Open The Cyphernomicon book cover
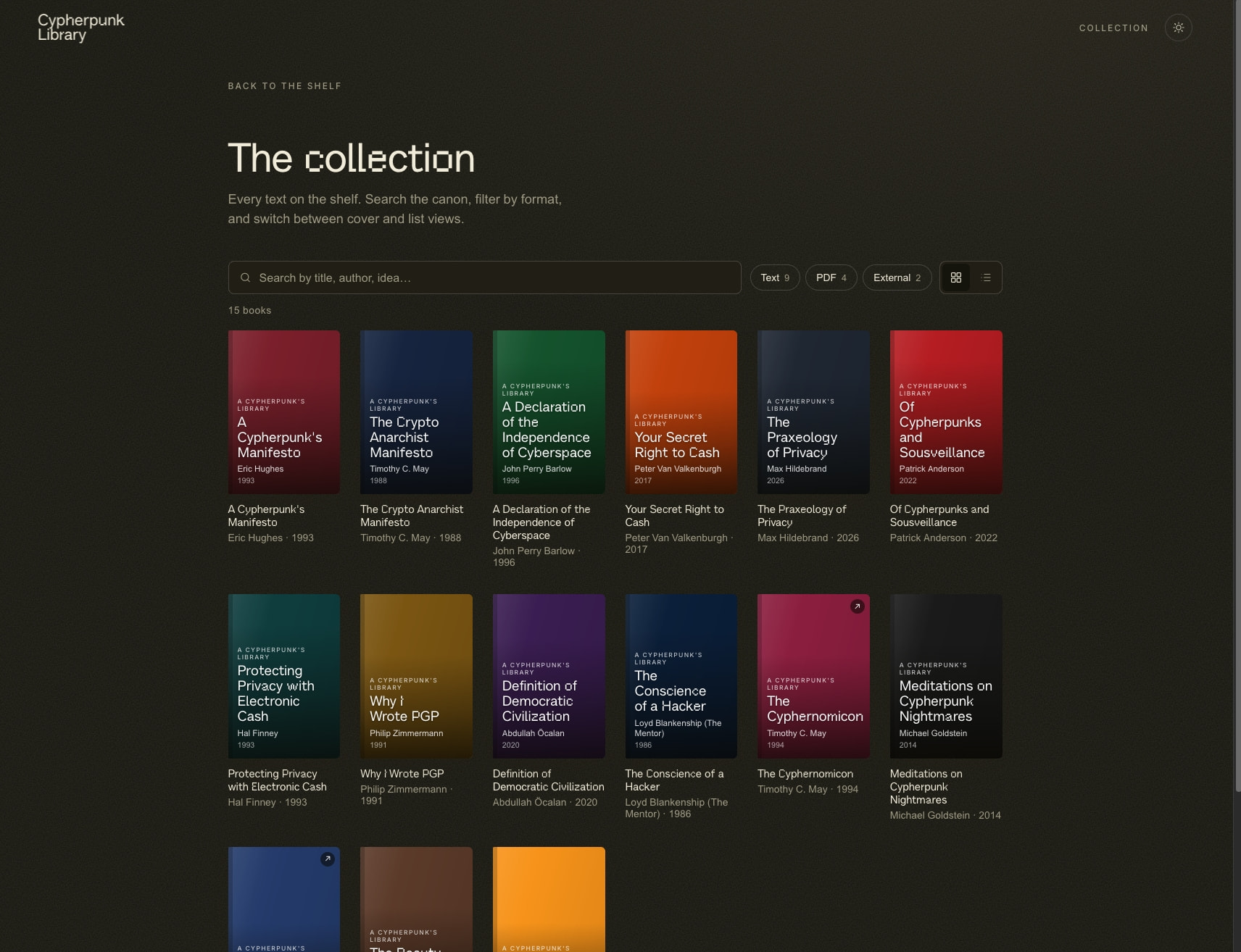This screenshot has height=952, width=1241. (x=813, y=676)
